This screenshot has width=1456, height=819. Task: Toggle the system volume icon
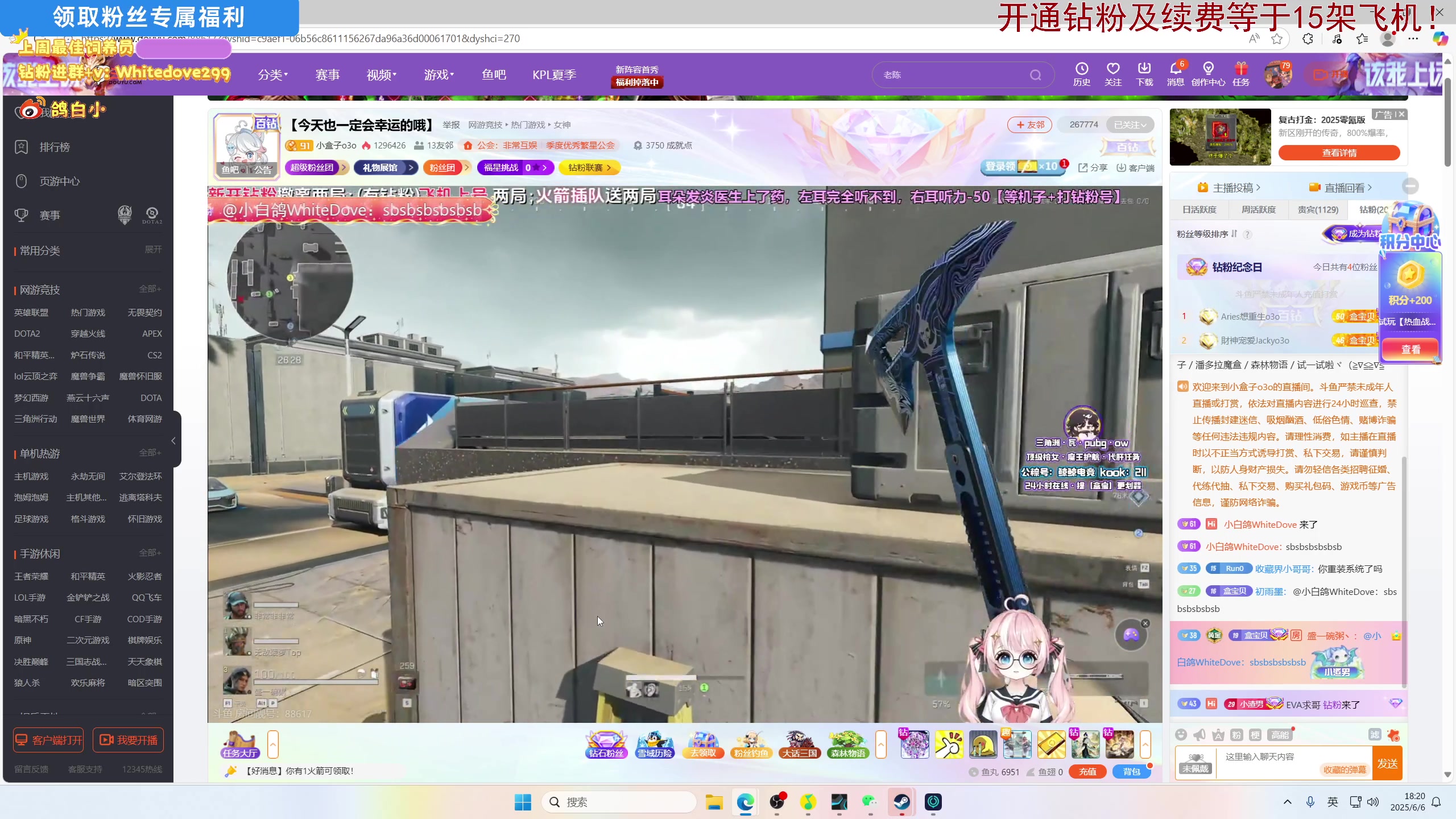click(x=1373, y=802)
